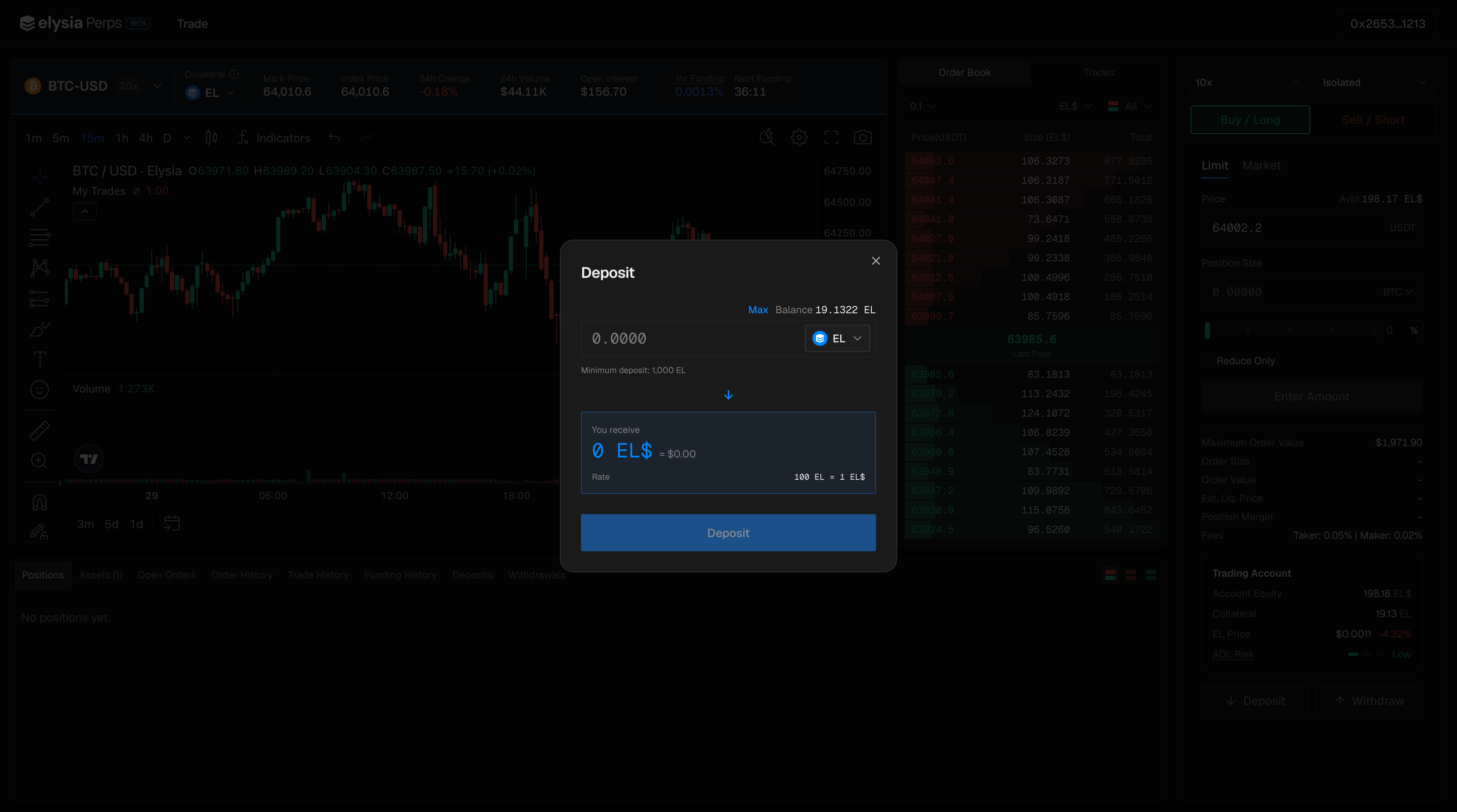The width and height of the screenshot is (1457, 812).
Task: Click the fullscreen chart icon
Action: click(831, 137)
